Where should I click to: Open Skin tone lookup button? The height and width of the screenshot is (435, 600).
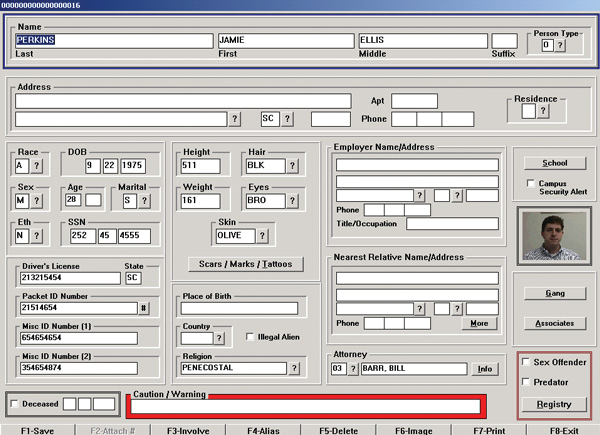click(x=262, y=236)
